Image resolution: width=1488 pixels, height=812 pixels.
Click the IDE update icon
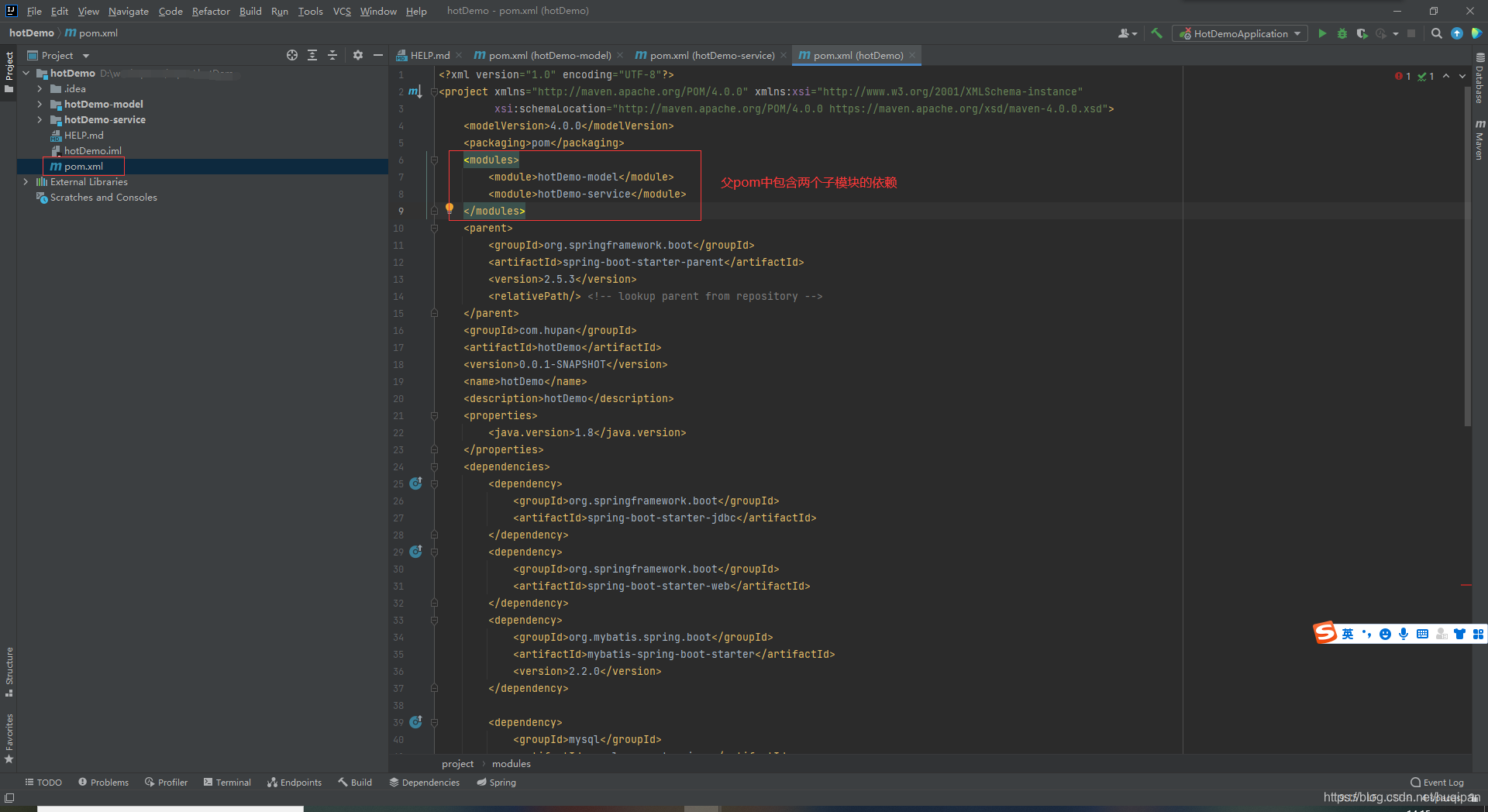click(x=1457, y=33)
